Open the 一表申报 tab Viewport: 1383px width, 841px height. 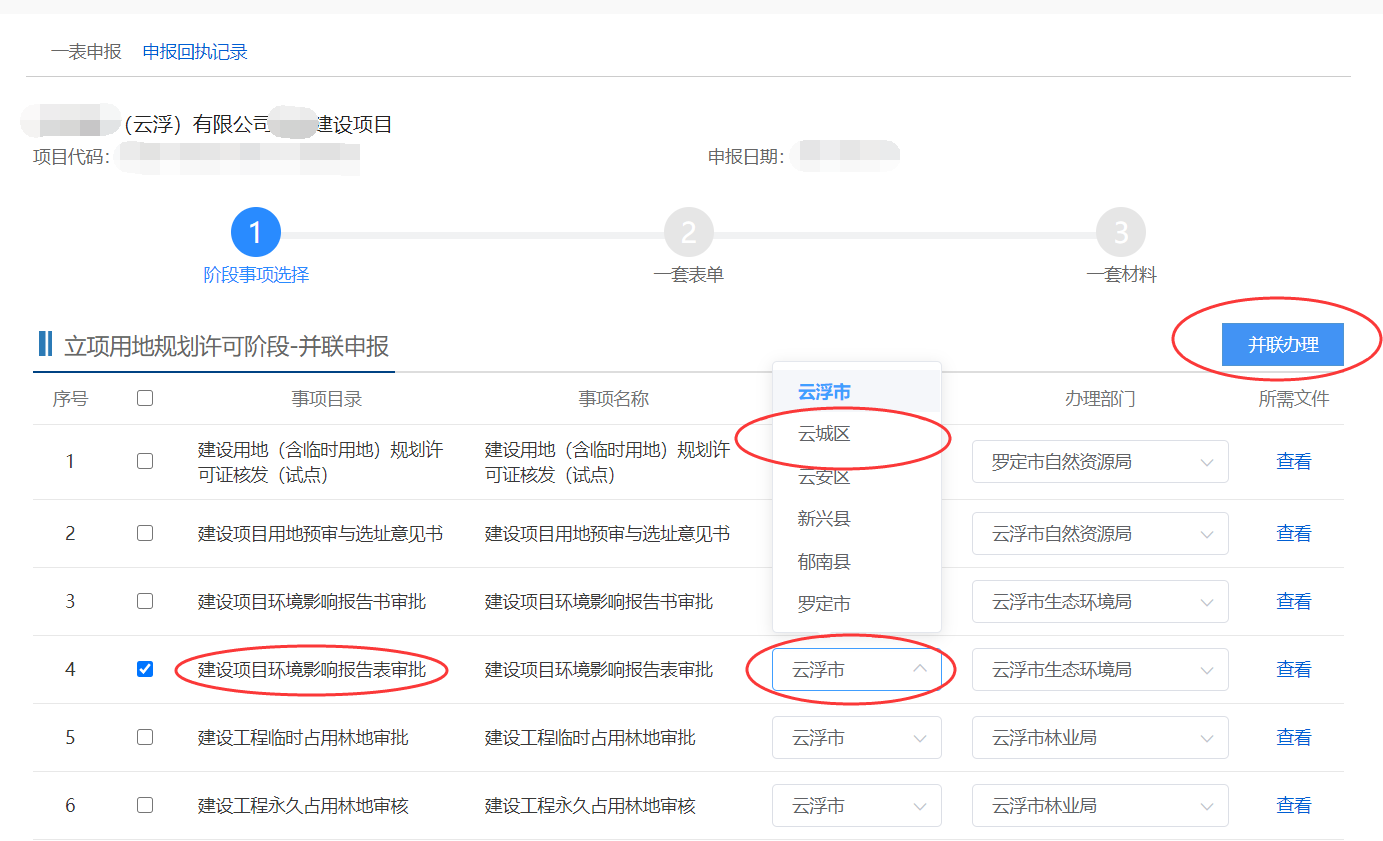pyautogui.click(x=86, y=52)
